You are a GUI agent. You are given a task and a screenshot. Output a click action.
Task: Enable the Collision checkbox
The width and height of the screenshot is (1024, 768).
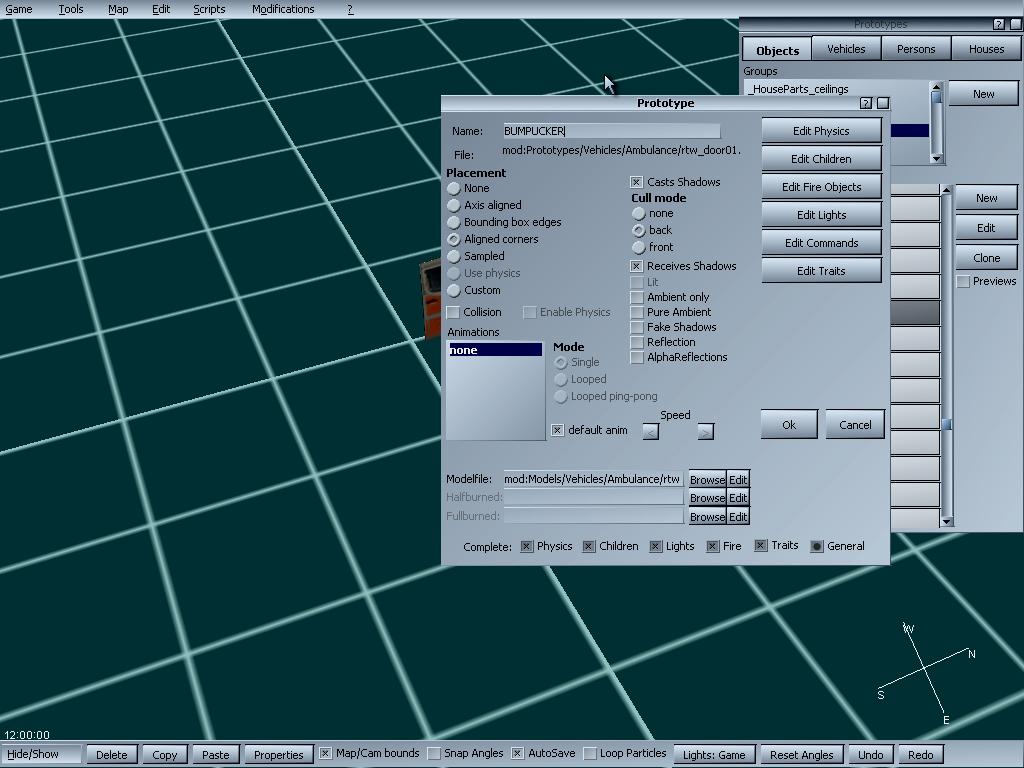pos(453,312)
